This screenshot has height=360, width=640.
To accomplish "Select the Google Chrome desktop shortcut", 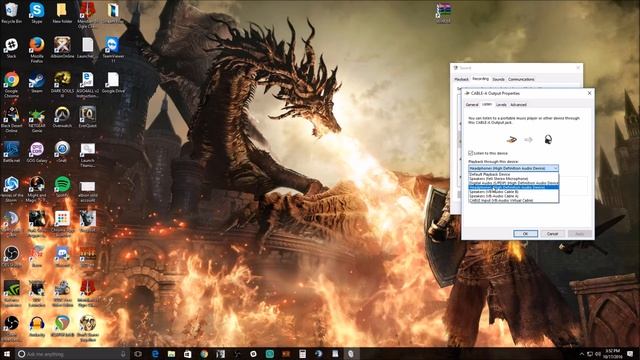I will [11, 84].
